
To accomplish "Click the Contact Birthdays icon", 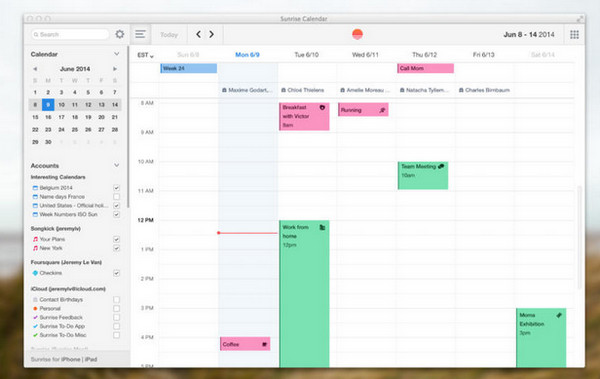I will coord(35,300).
